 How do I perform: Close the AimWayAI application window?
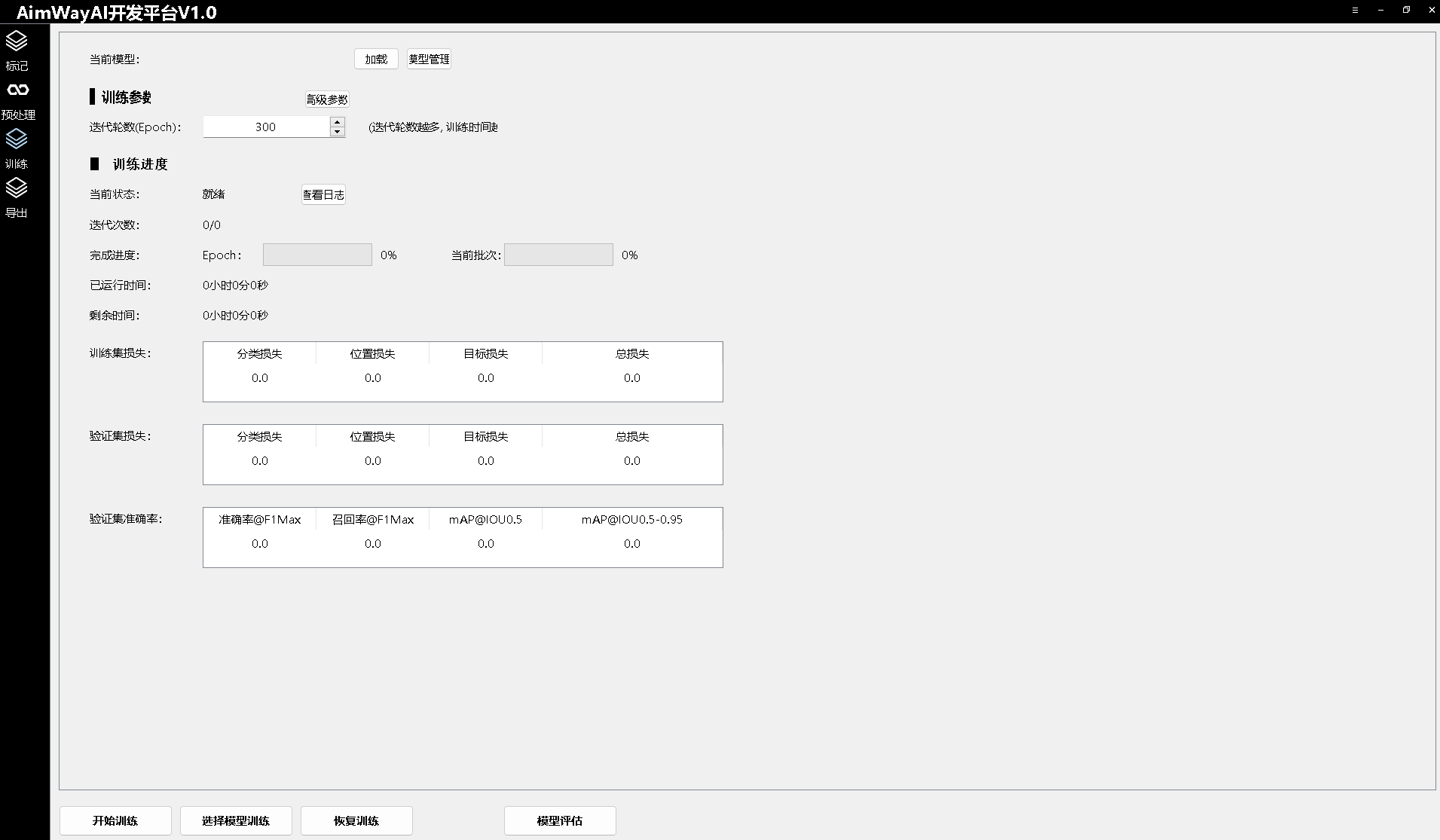pos(1431,11)
